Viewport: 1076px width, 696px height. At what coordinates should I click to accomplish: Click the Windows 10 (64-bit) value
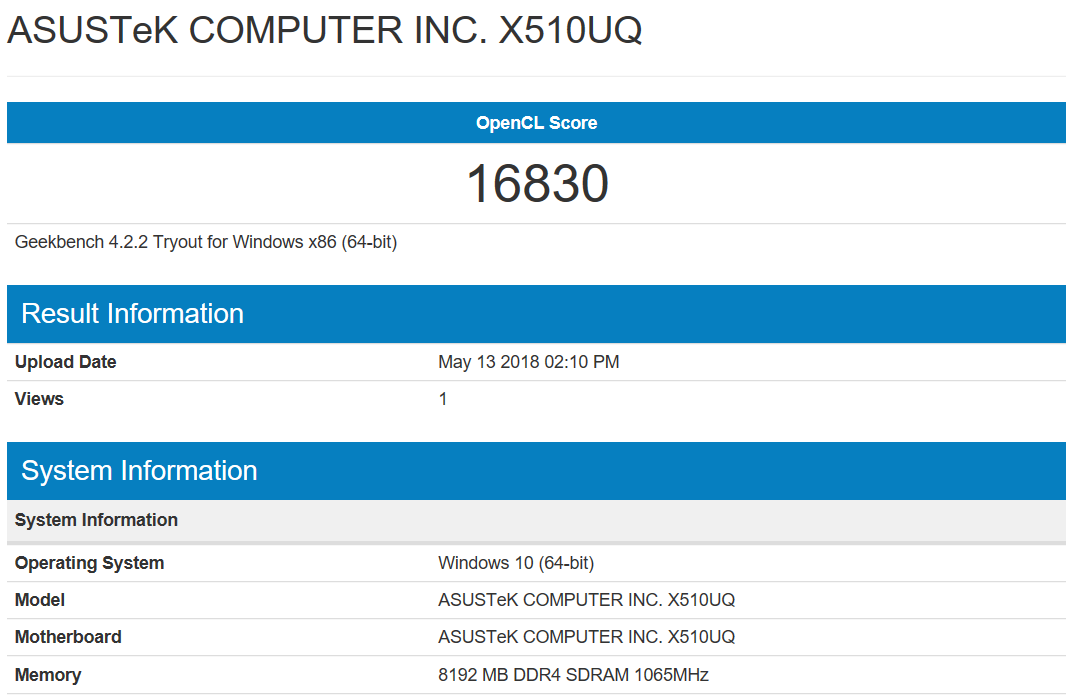tap(516, 563)
